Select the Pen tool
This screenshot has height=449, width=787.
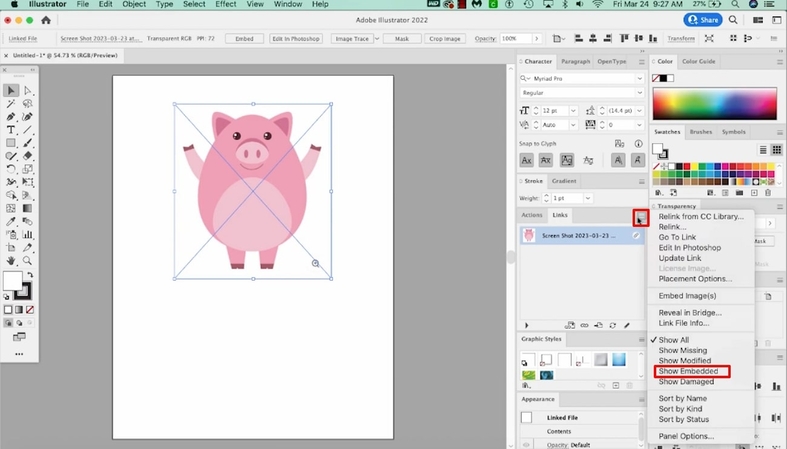pyautogui.click(x=11, y=117)
